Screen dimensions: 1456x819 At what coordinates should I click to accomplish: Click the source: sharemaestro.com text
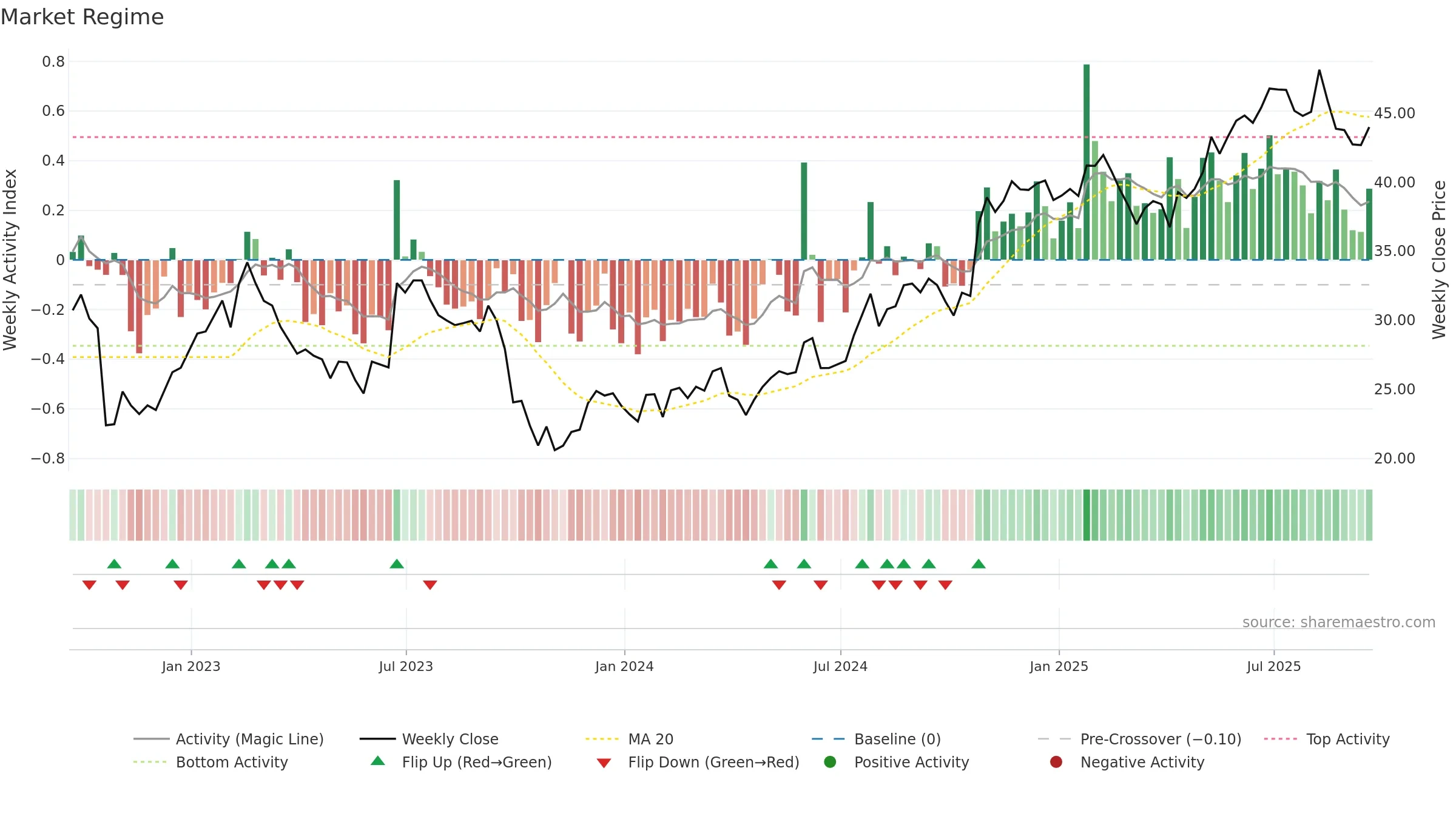pyautogui.click(x=1339, y=622)
